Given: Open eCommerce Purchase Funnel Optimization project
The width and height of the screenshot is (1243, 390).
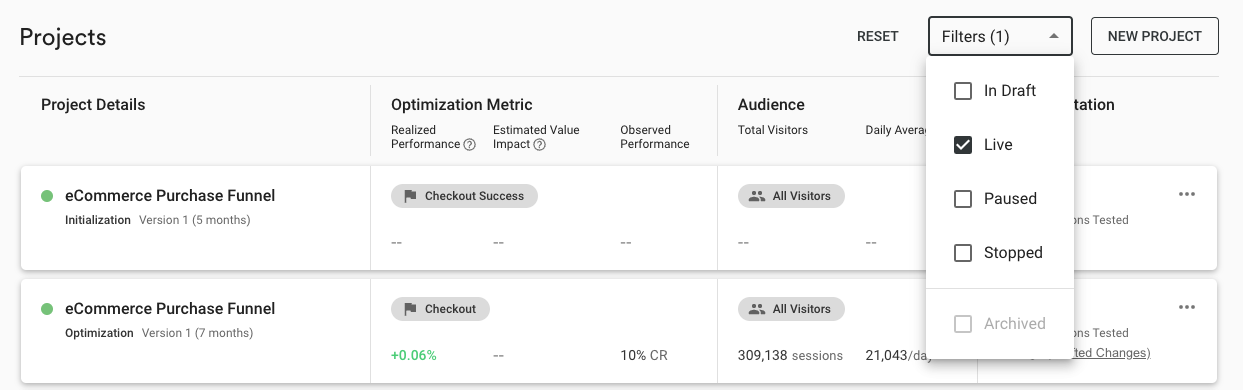Looking at the screenshot, I should 170,309.
